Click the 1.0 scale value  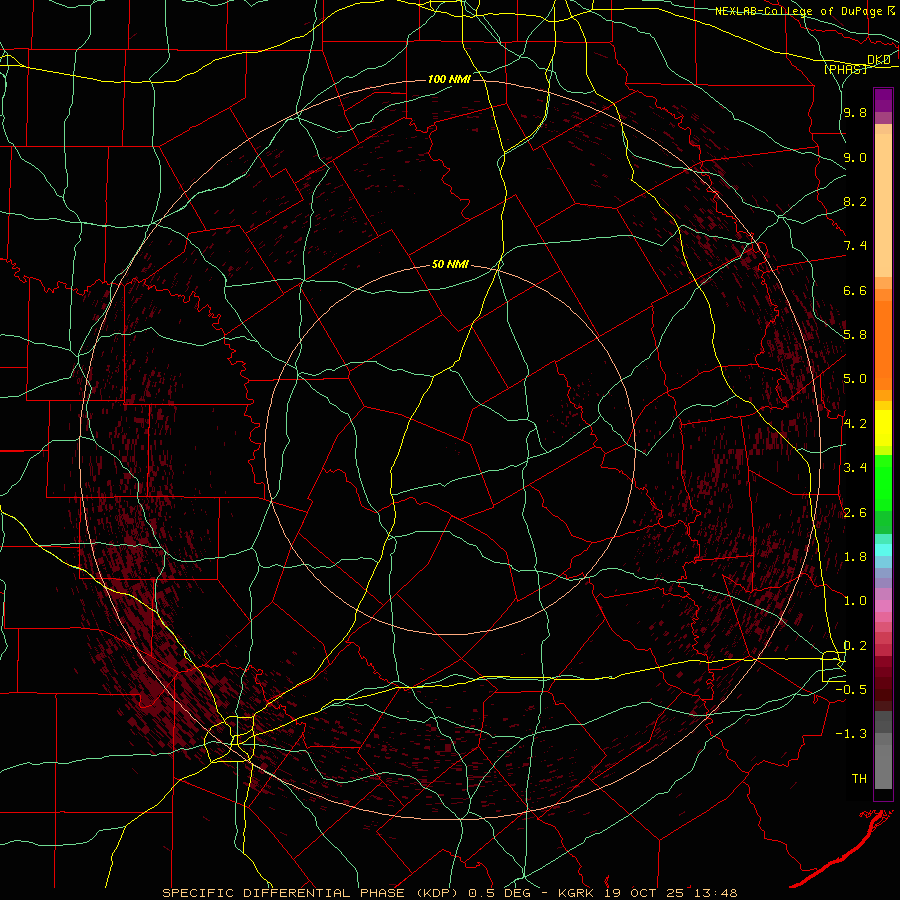point(855,601)
